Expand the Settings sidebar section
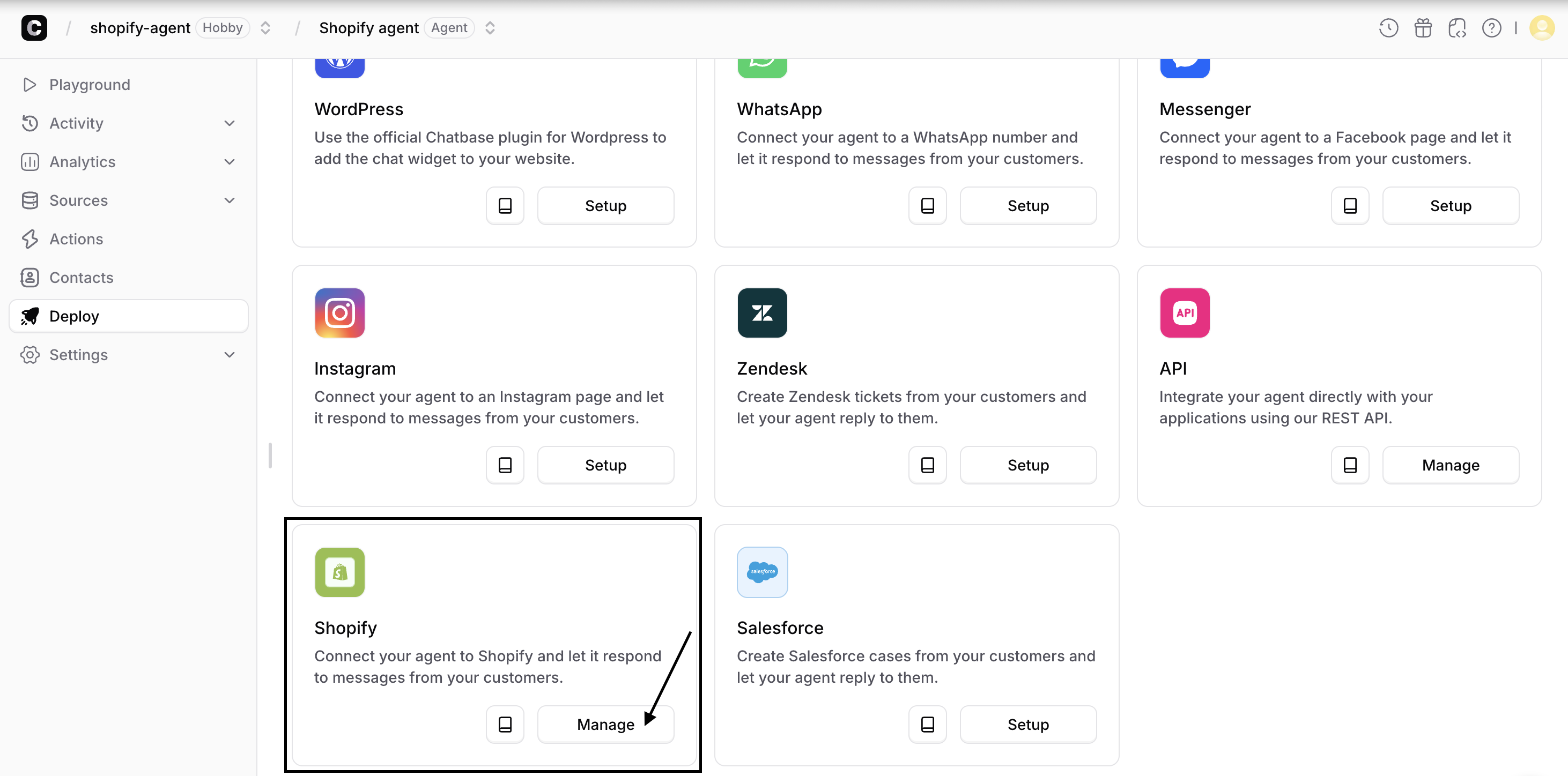The image size is (1568, 776). (x=229, y=355)
